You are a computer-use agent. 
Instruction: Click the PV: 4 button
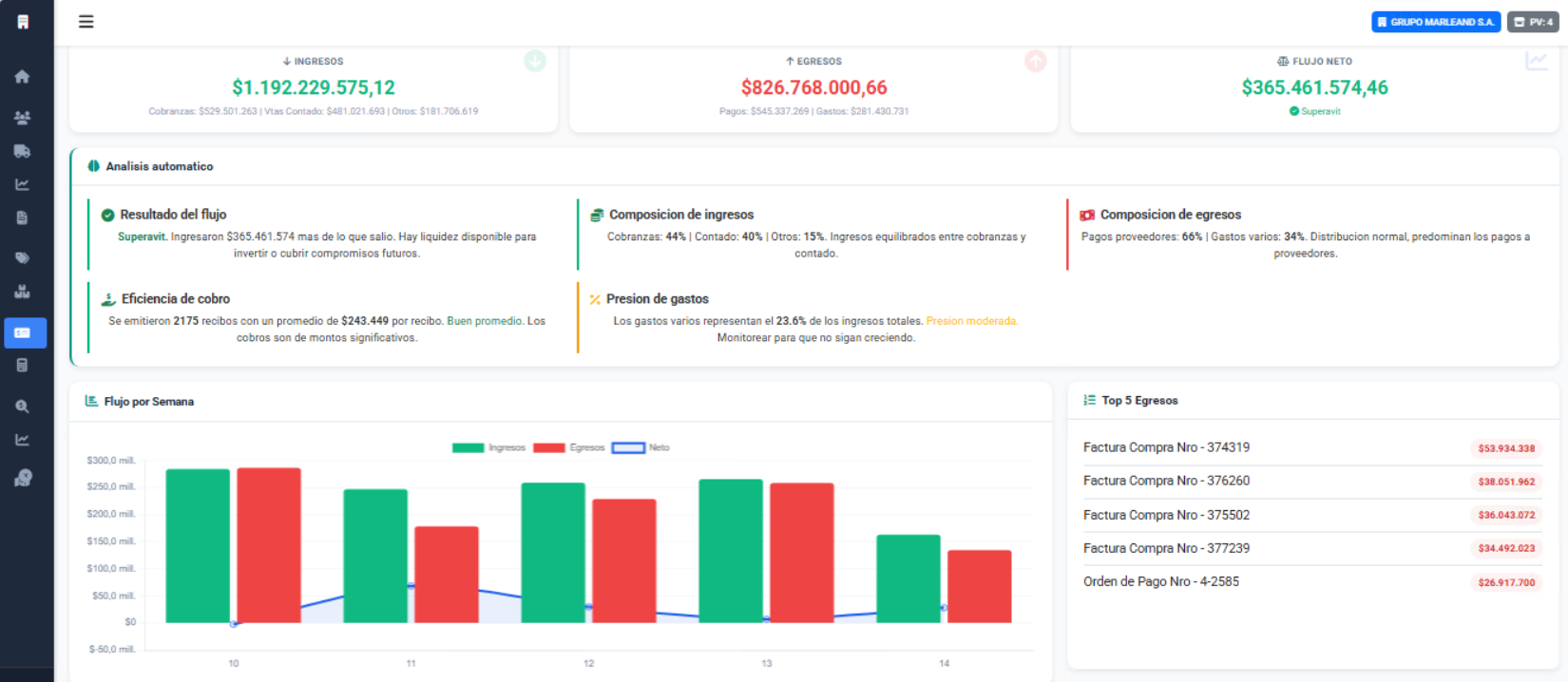coord(1533,22)
